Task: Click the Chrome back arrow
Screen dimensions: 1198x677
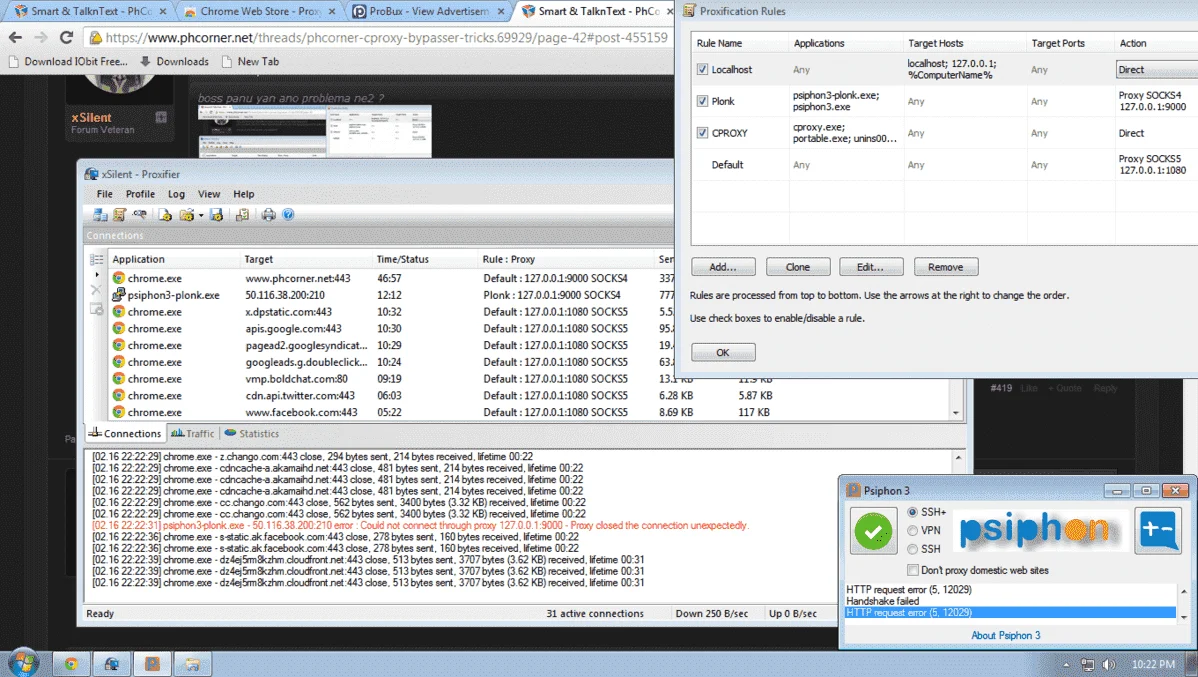Action: pyautogui.click(x=15, y=37)
